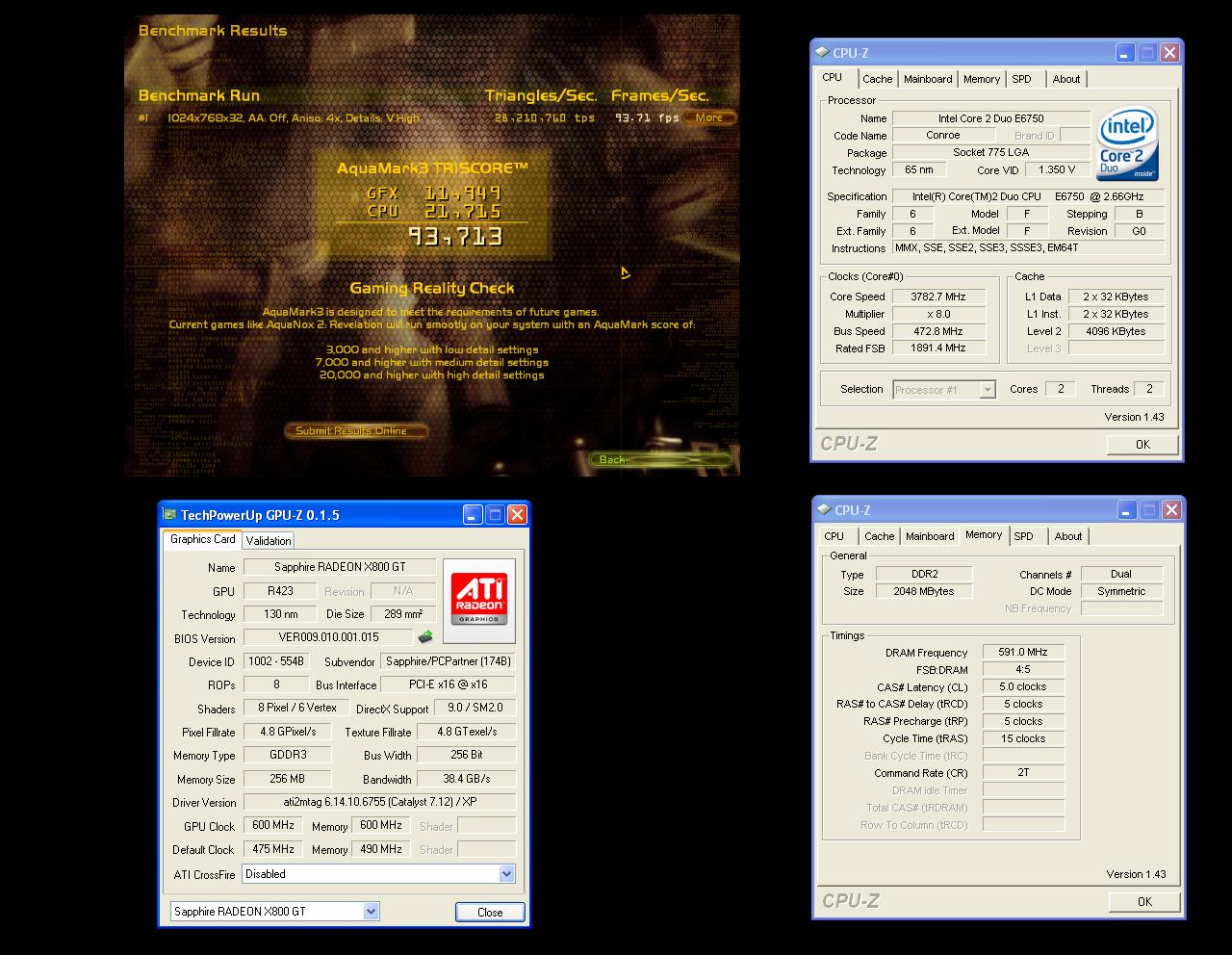
Task: Open the Processor #1 selection dropdown
Action: pyautogui.click(x=988, y=390)
